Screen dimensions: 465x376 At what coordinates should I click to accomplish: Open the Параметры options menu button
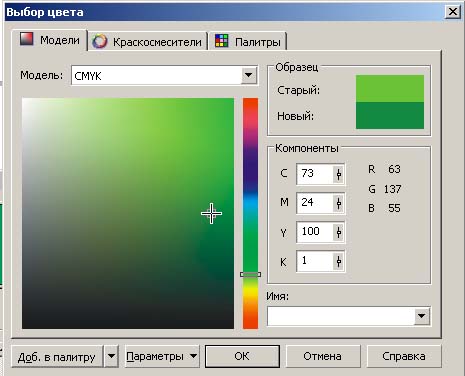coord(162,356)
